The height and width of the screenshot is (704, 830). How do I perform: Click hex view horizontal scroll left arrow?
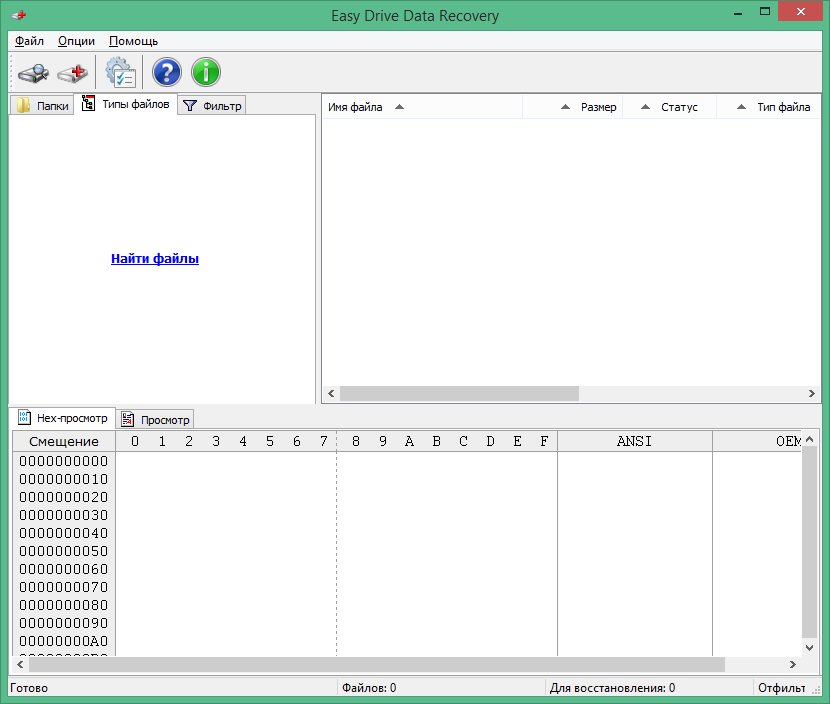coord(20,664)
